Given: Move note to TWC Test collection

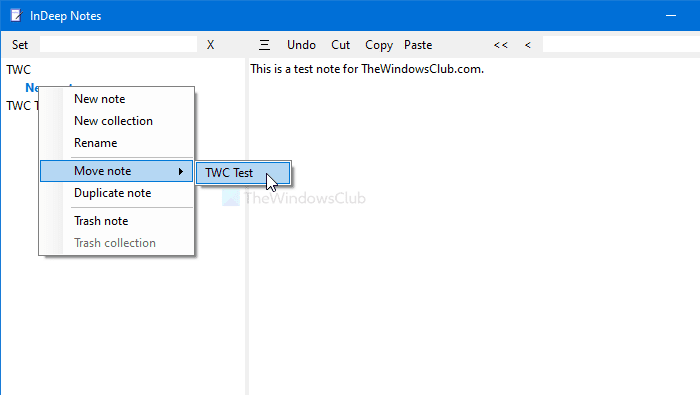Looking at the screenshot, I should [243, 173].
